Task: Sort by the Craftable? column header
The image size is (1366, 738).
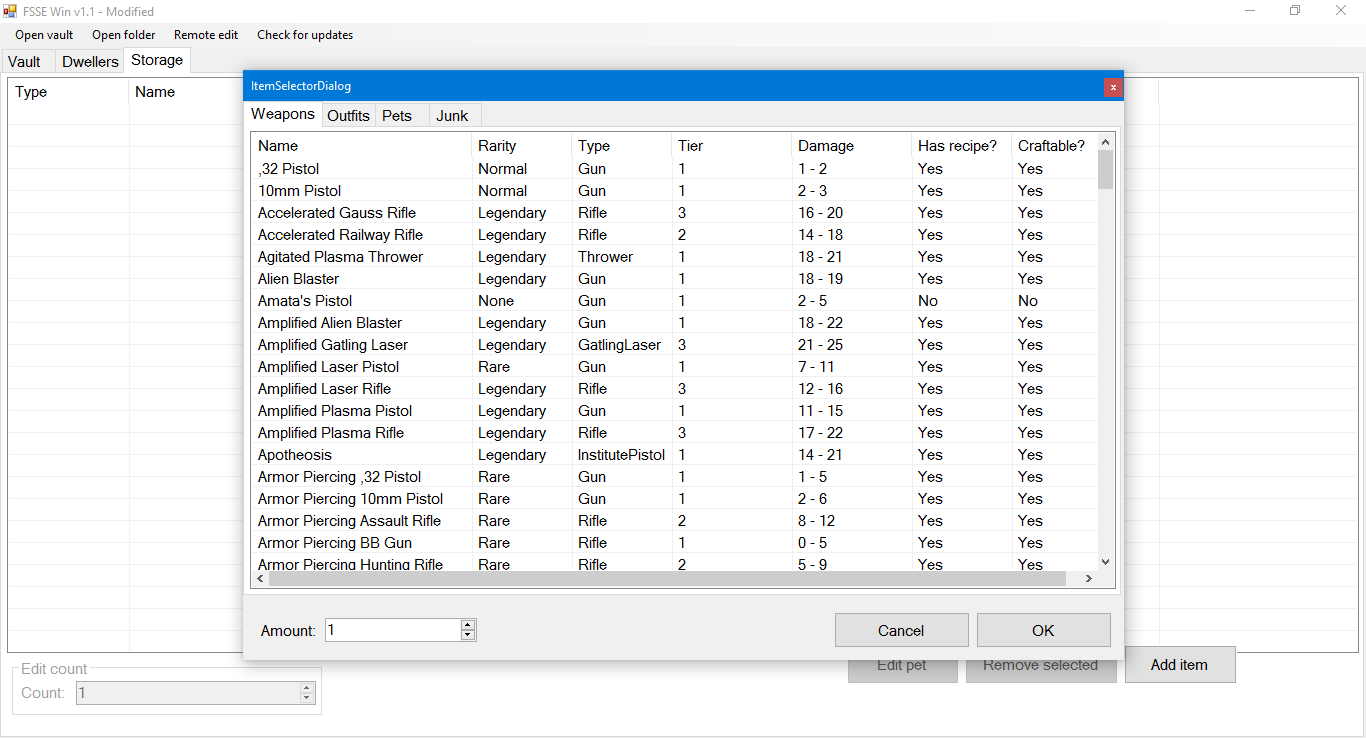Action: 1054,146
